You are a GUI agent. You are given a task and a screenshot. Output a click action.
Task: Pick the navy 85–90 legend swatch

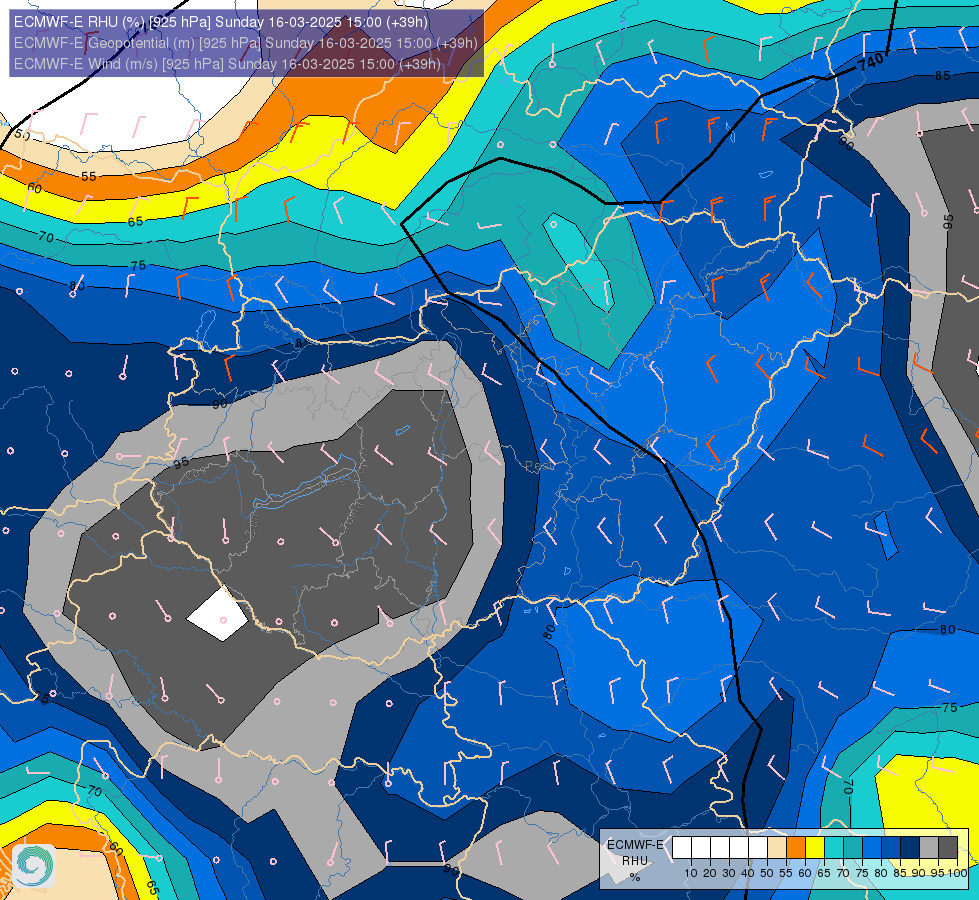coord(910,848)
